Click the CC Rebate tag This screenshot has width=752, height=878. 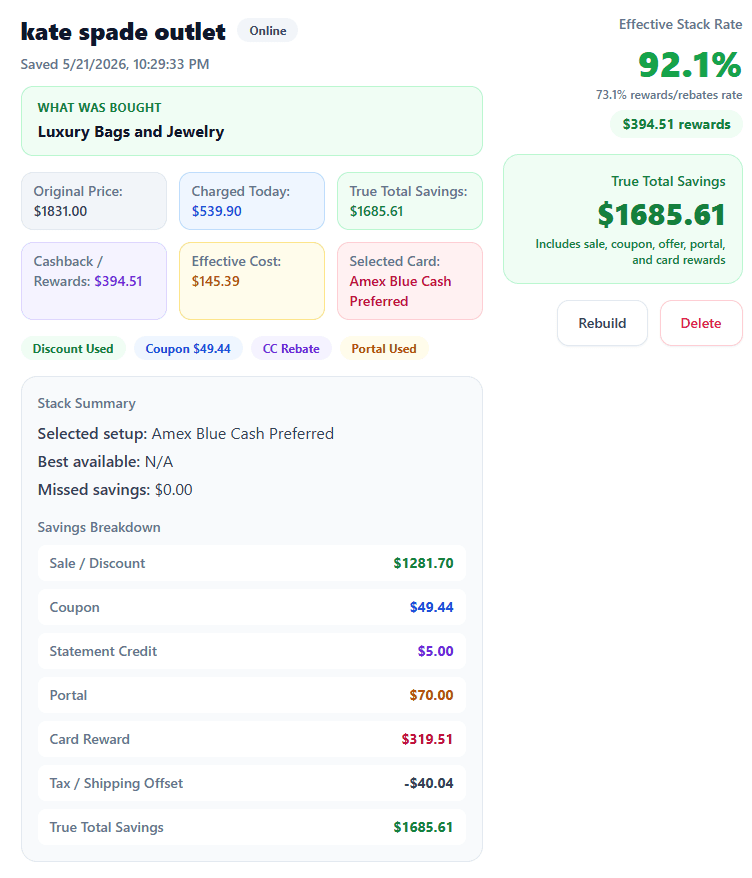(x=291, y=348)
